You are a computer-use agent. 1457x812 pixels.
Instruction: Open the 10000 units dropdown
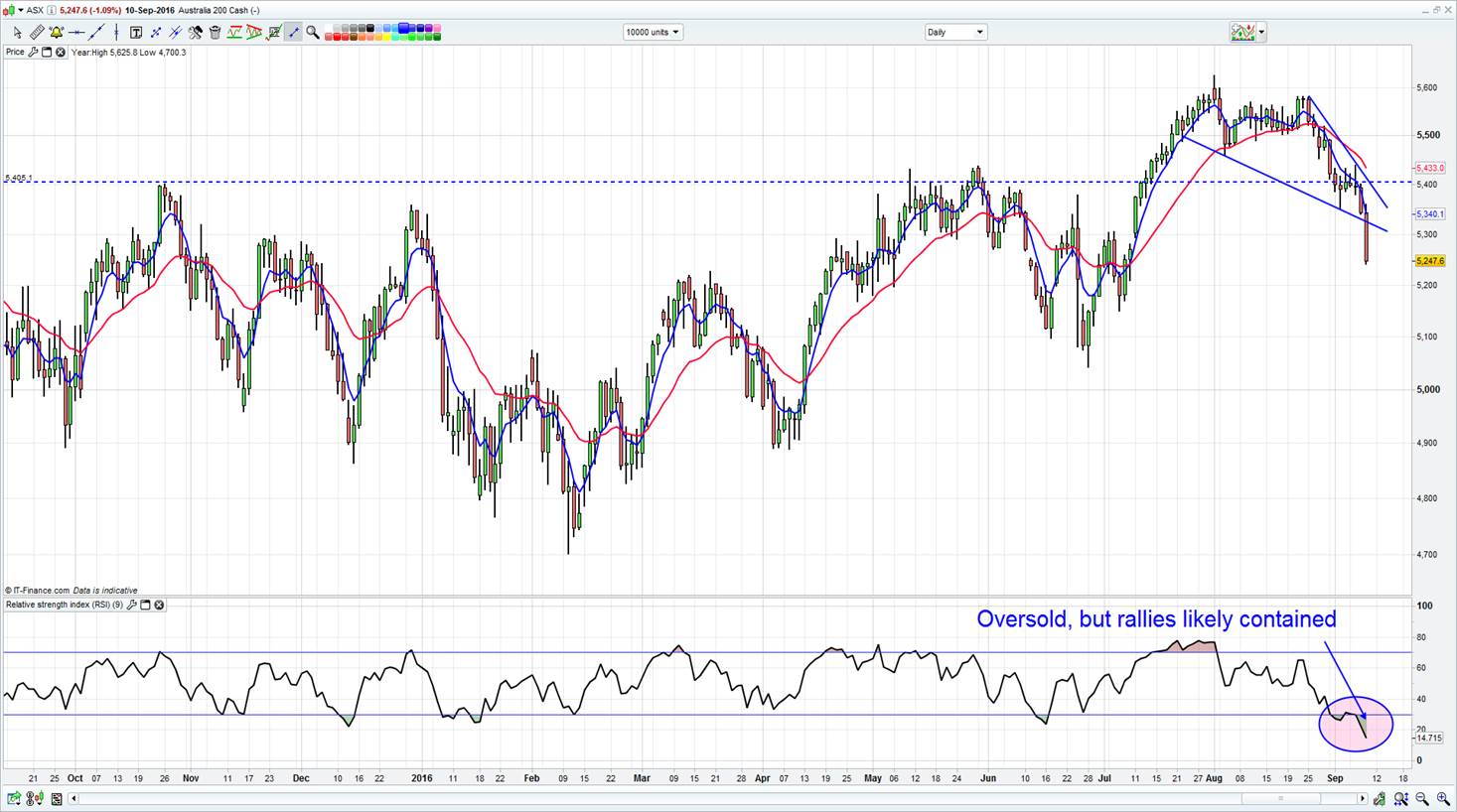[653, 32]
